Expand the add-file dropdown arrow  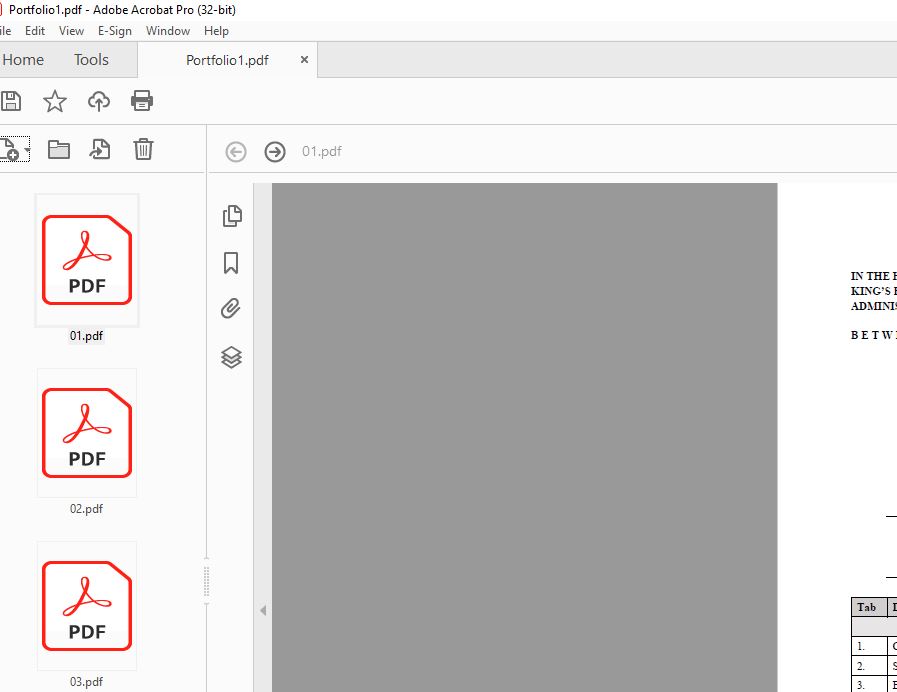click(x=26, y=149)
